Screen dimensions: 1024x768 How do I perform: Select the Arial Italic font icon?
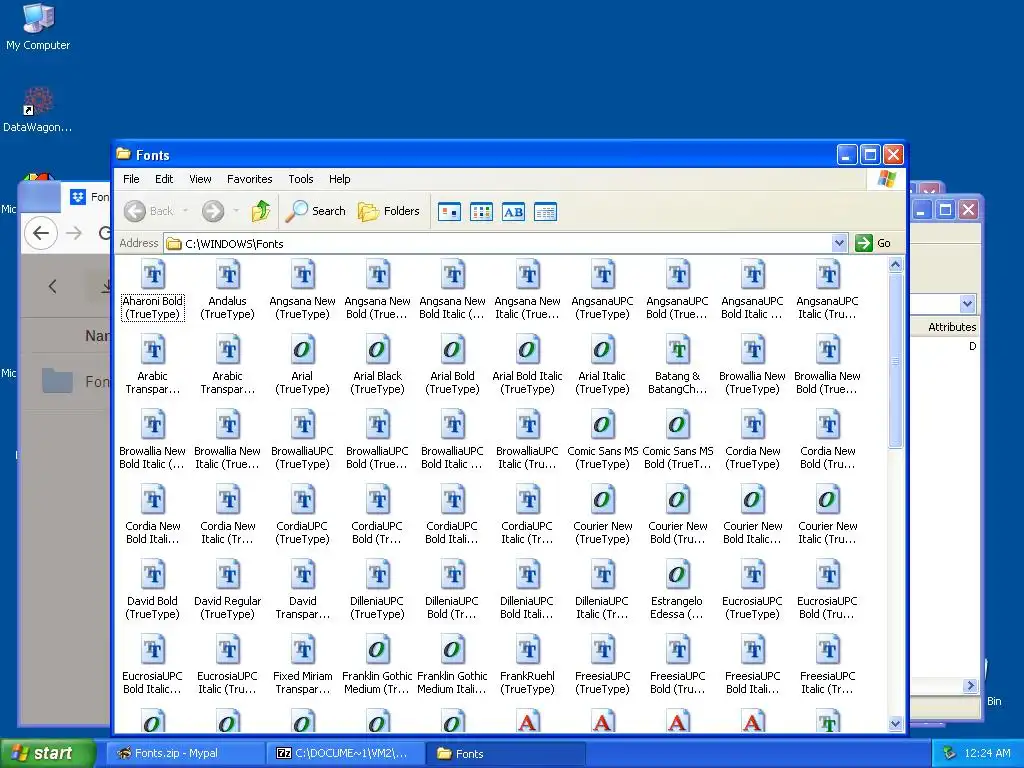(603, 350)
